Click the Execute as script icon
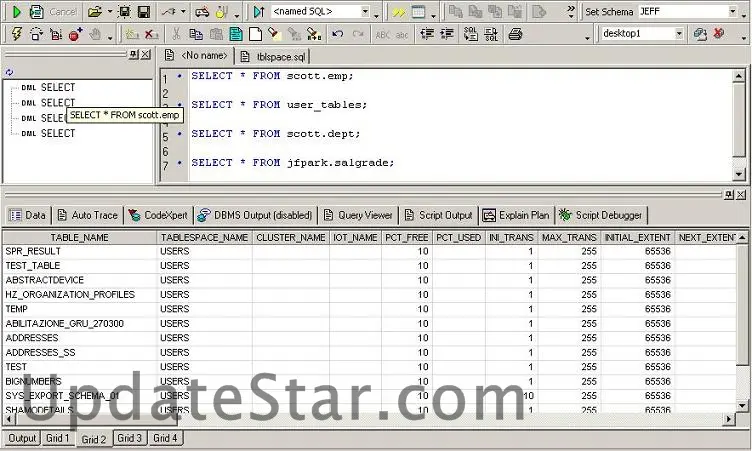The image size is (752, 451). (36, 12)
